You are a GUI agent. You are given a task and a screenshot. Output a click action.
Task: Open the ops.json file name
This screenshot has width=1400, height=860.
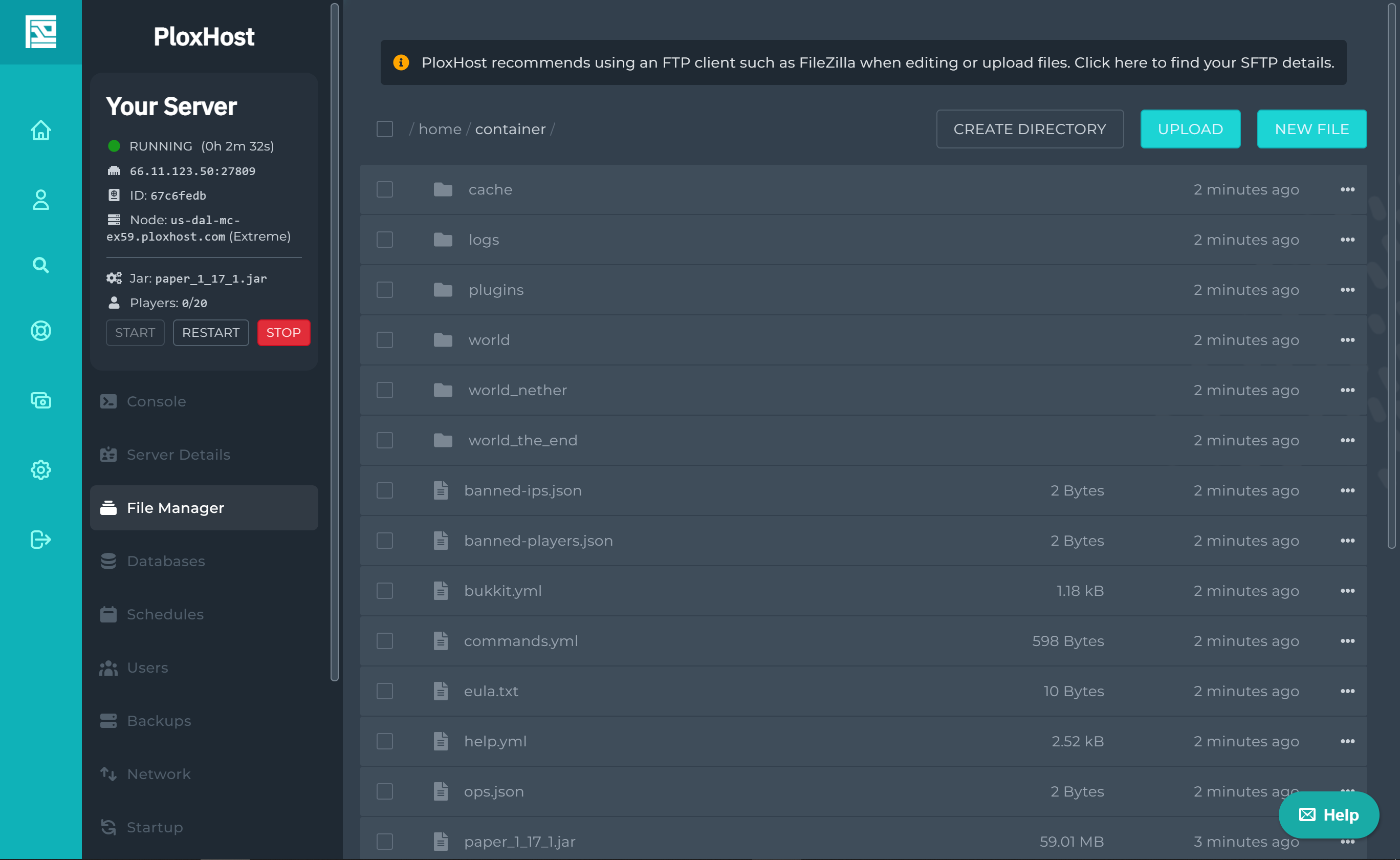[x=494, y=791]
